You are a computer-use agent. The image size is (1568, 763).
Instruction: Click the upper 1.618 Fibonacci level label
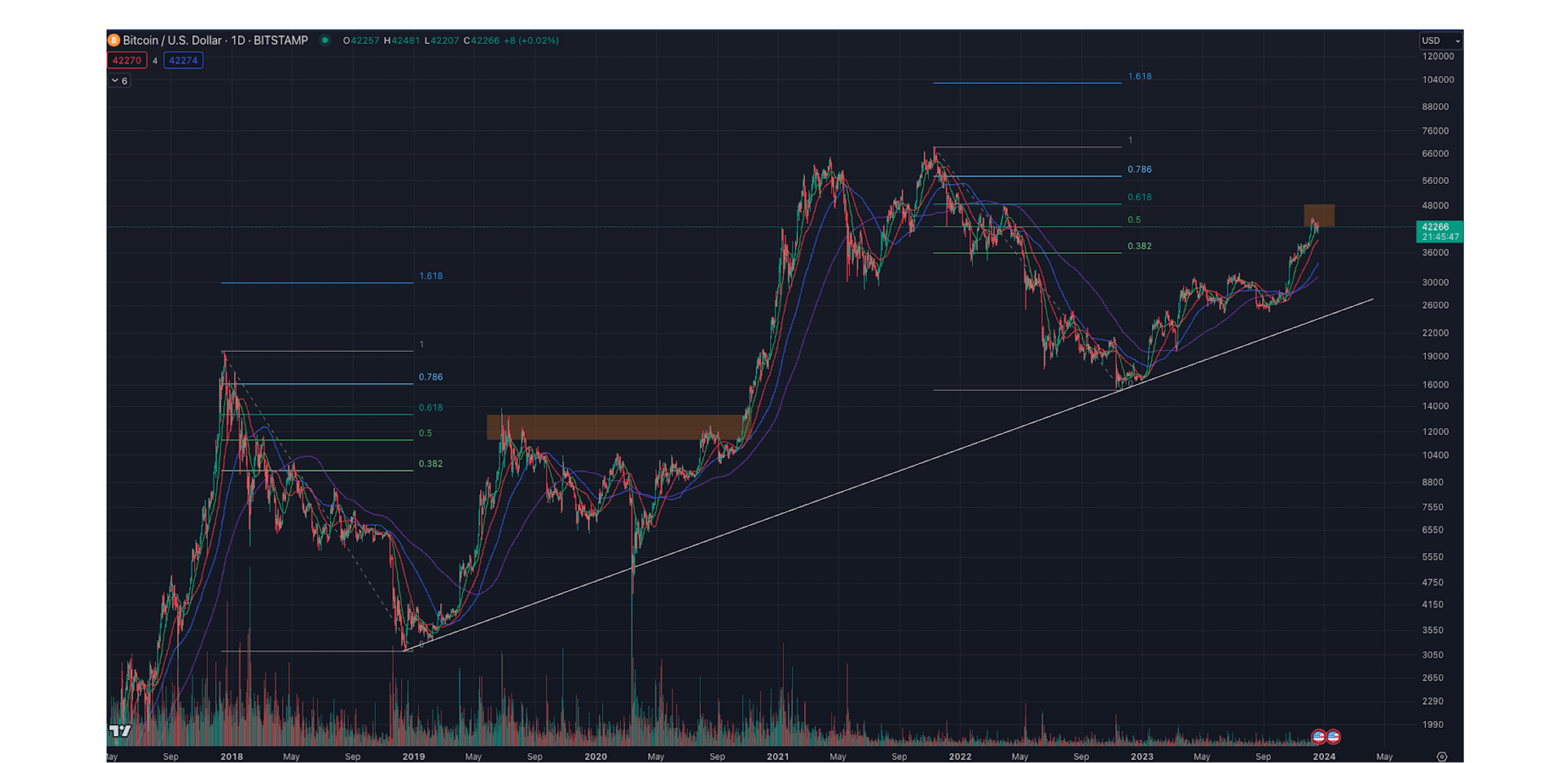(x=1139, y=76)
